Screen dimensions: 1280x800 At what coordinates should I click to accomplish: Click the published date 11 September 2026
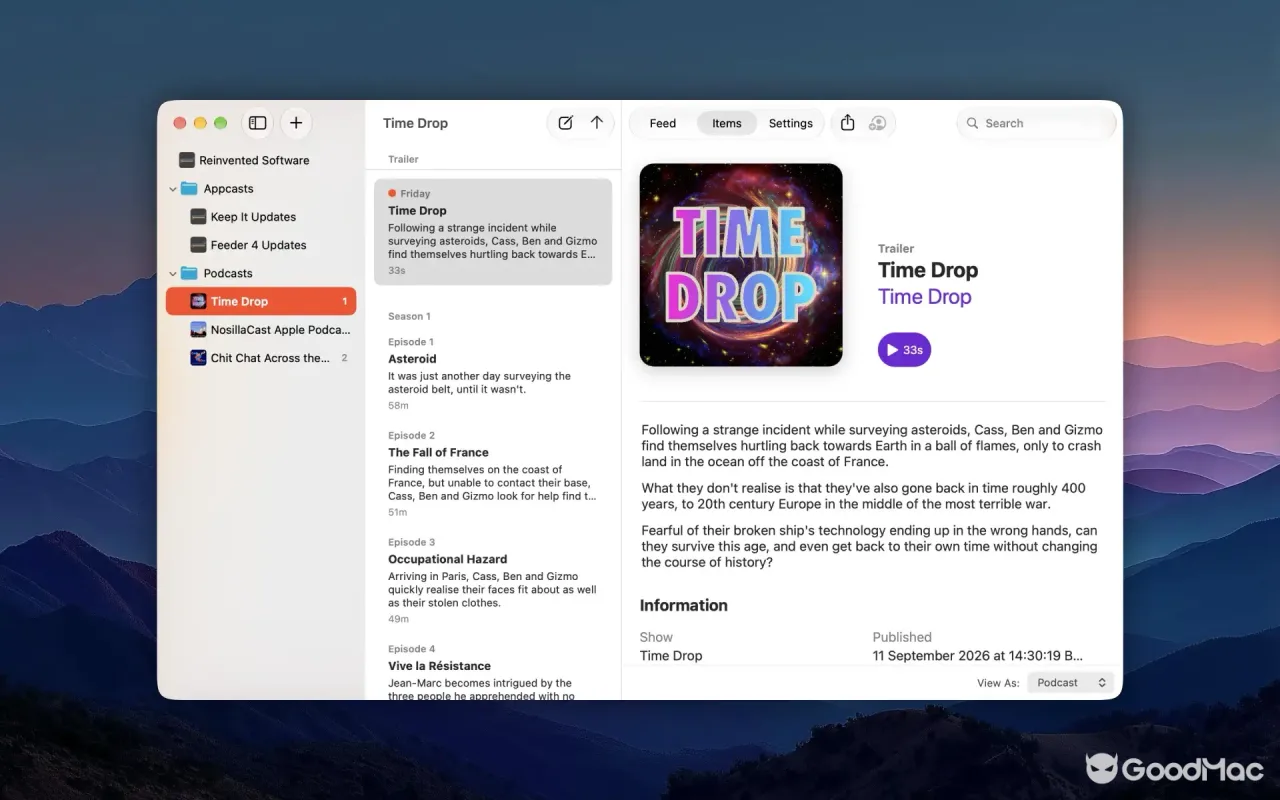[977, 656]
